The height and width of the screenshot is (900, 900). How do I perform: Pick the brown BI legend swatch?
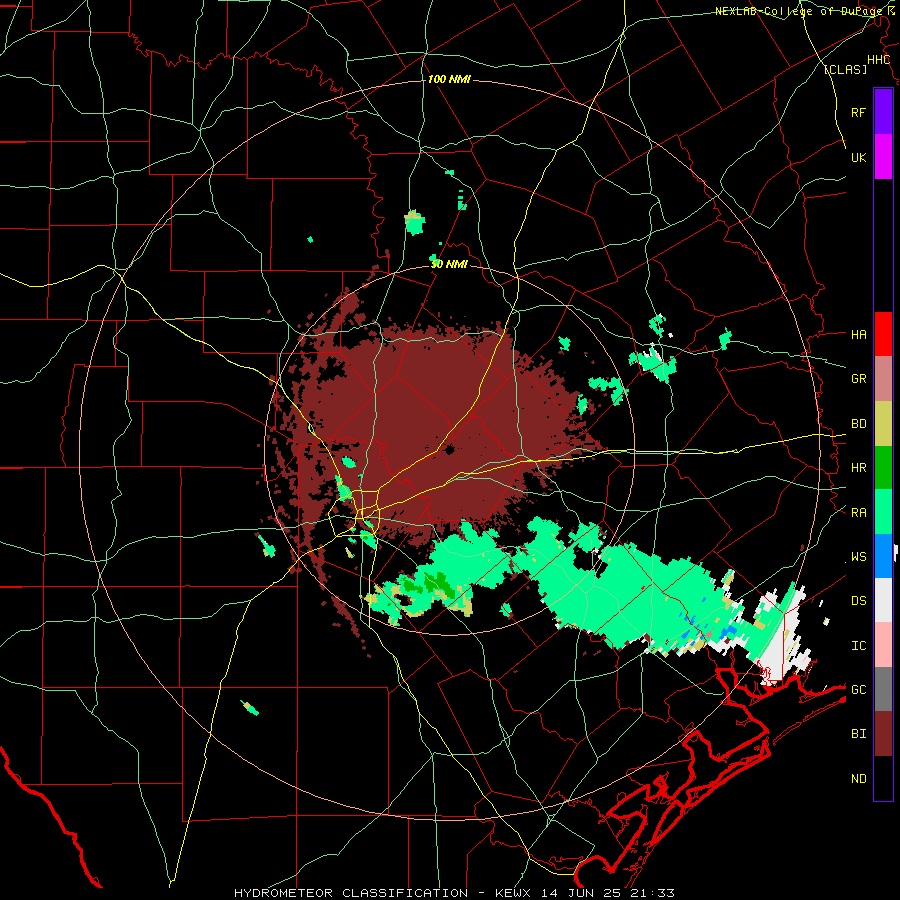(x=883, y=734)
